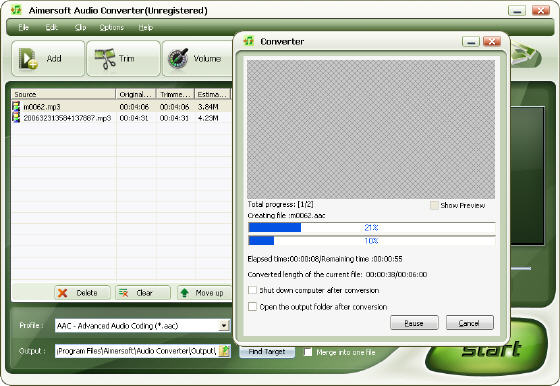This screenshot has height=386, width=560.
Task: Click the 10% current file progress bar
Action: [x=371, y=241]
